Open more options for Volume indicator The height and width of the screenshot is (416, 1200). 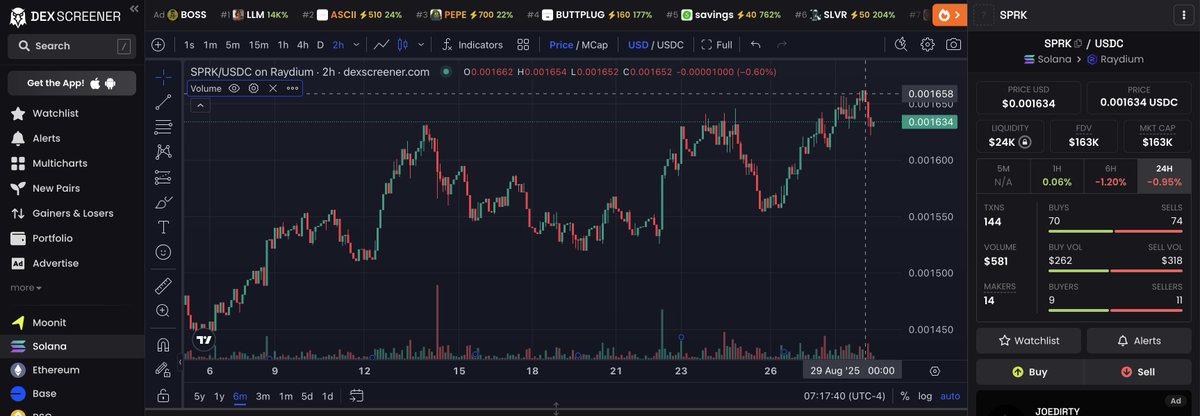pyautogui.click(x=292, y=88)
